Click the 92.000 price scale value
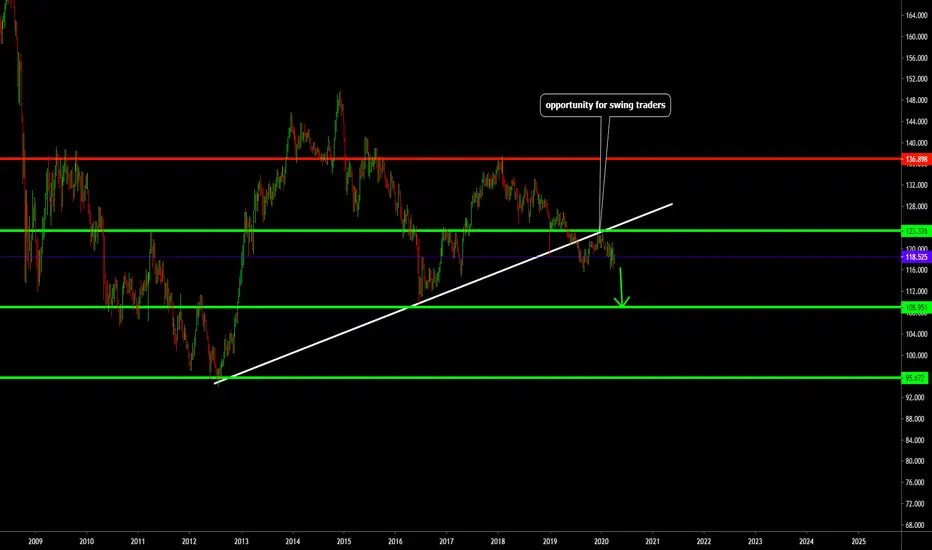This screenshot has width=932, height=550. point(917,397)
